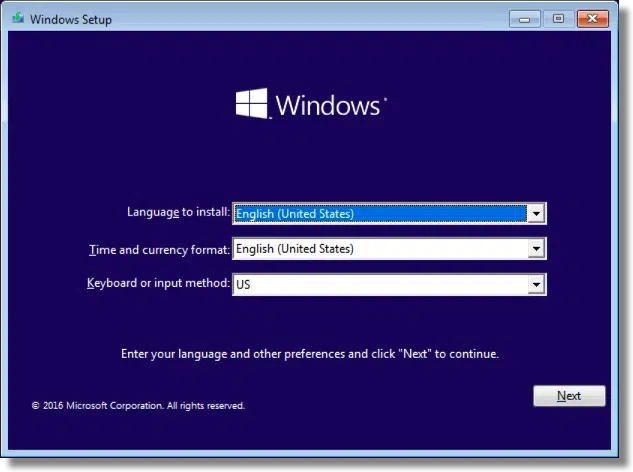Expand the Time and currency format dropdown arrow
This screenshot has height=472, width=633.
point(536,249)
